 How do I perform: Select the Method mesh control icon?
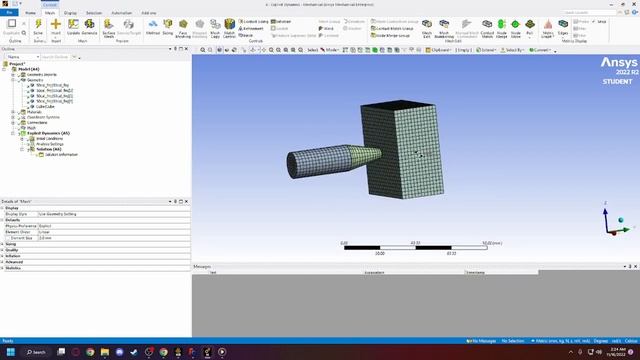pyautogui.click(x=153, y=24)
